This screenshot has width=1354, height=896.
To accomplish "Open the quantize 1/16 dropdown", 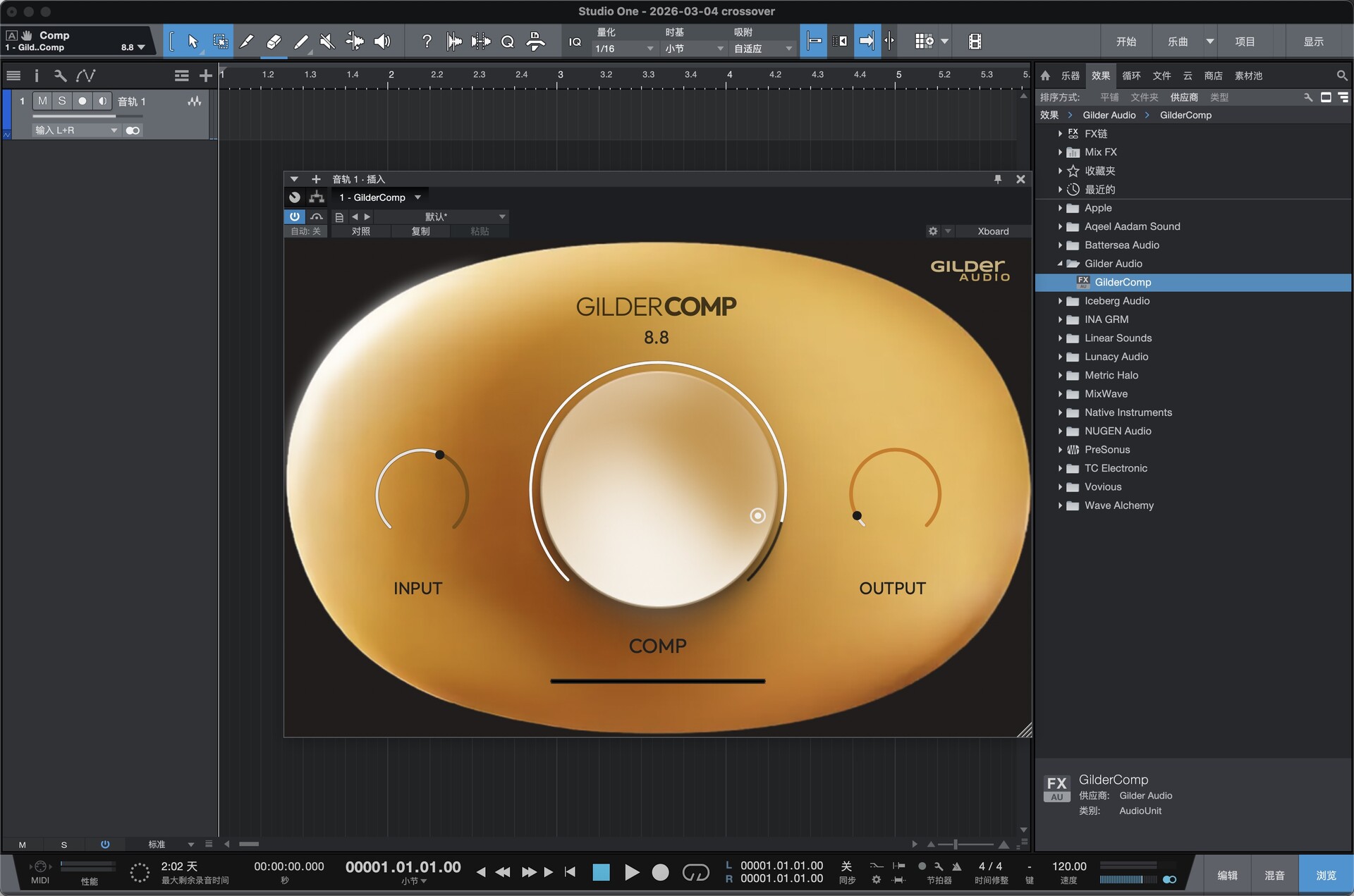I will coord(625,49).
